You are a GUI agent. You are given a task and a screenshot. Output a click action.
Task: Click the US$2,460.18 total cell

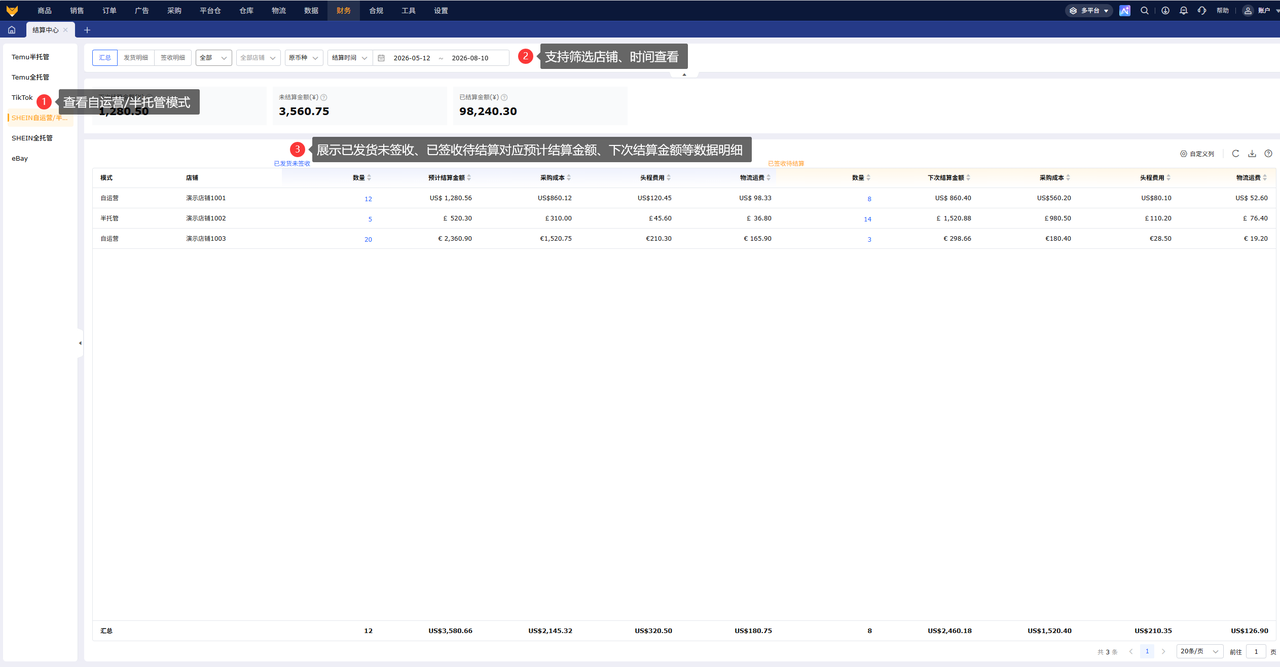(x=949, y=631)
